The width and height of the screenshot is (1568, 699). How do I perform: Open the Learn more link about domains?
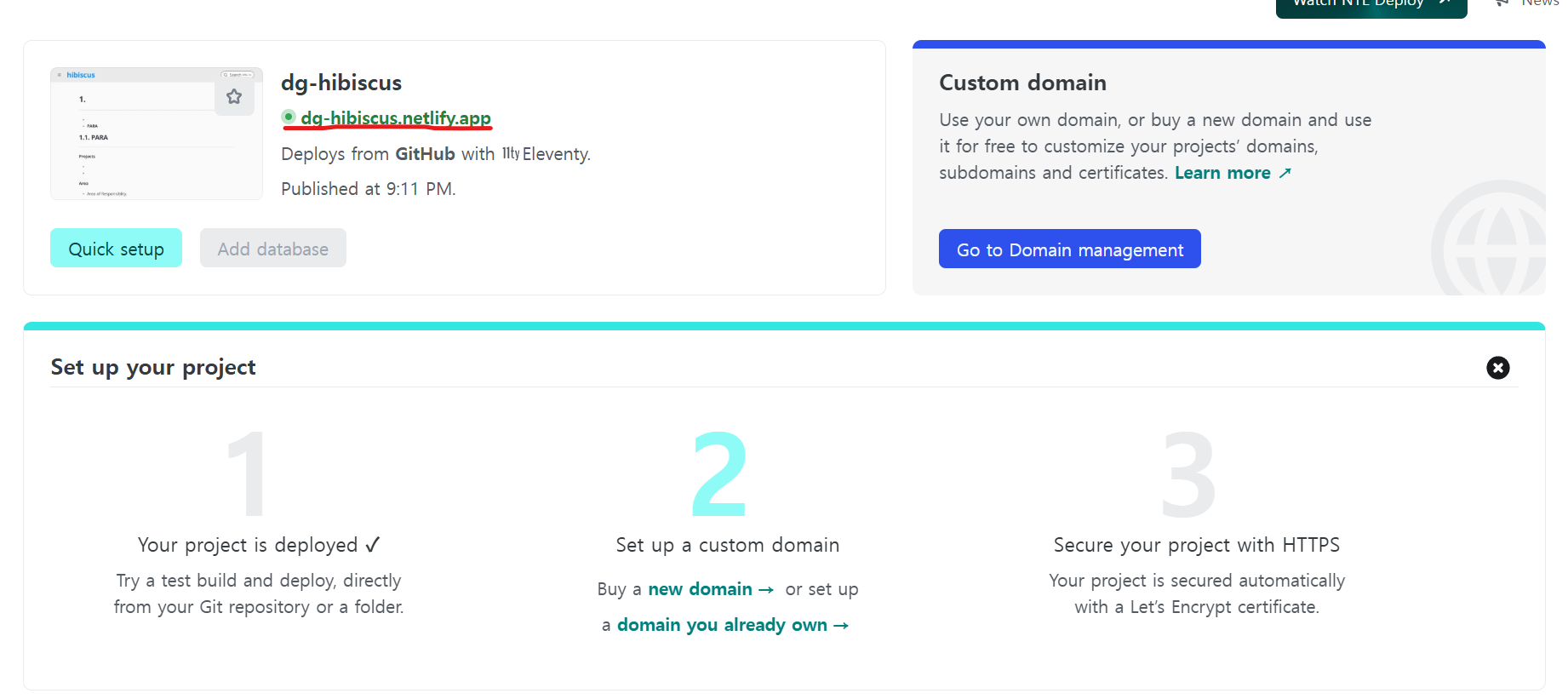(x=1222, y=173)
